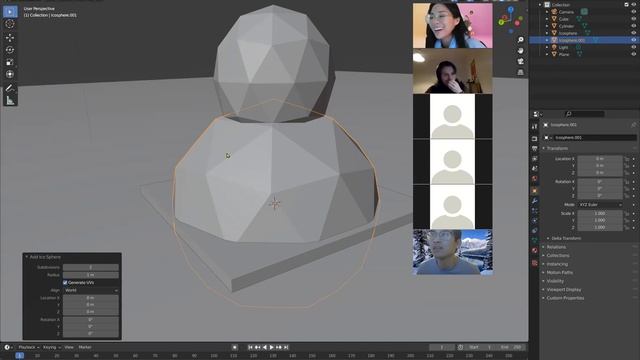Image resolution: width=640 pixels, height=360 pixels.
Task: Hide the Icosphere object in outliner
Action: [633, 33]
